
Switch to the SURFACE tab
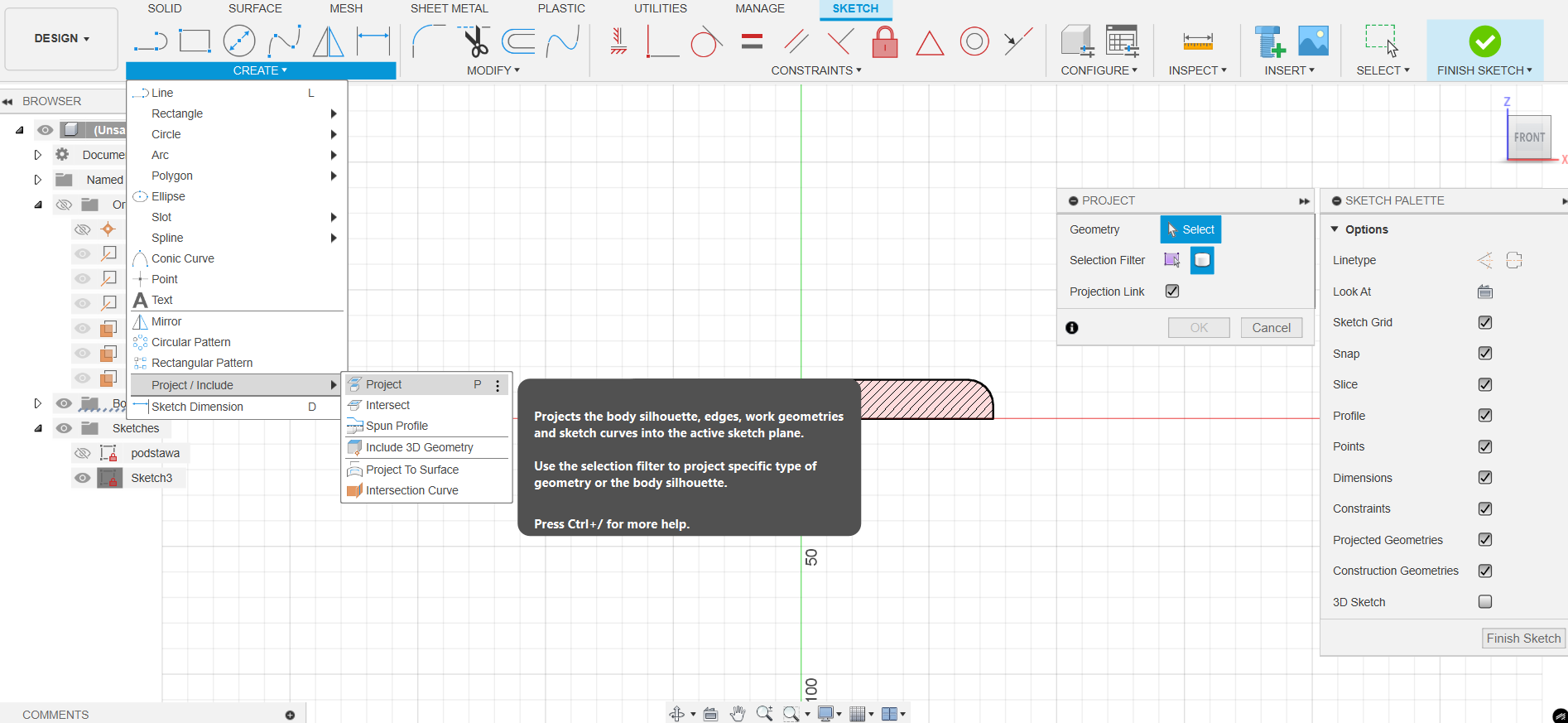pyautogui.click(x=255, y=8)
